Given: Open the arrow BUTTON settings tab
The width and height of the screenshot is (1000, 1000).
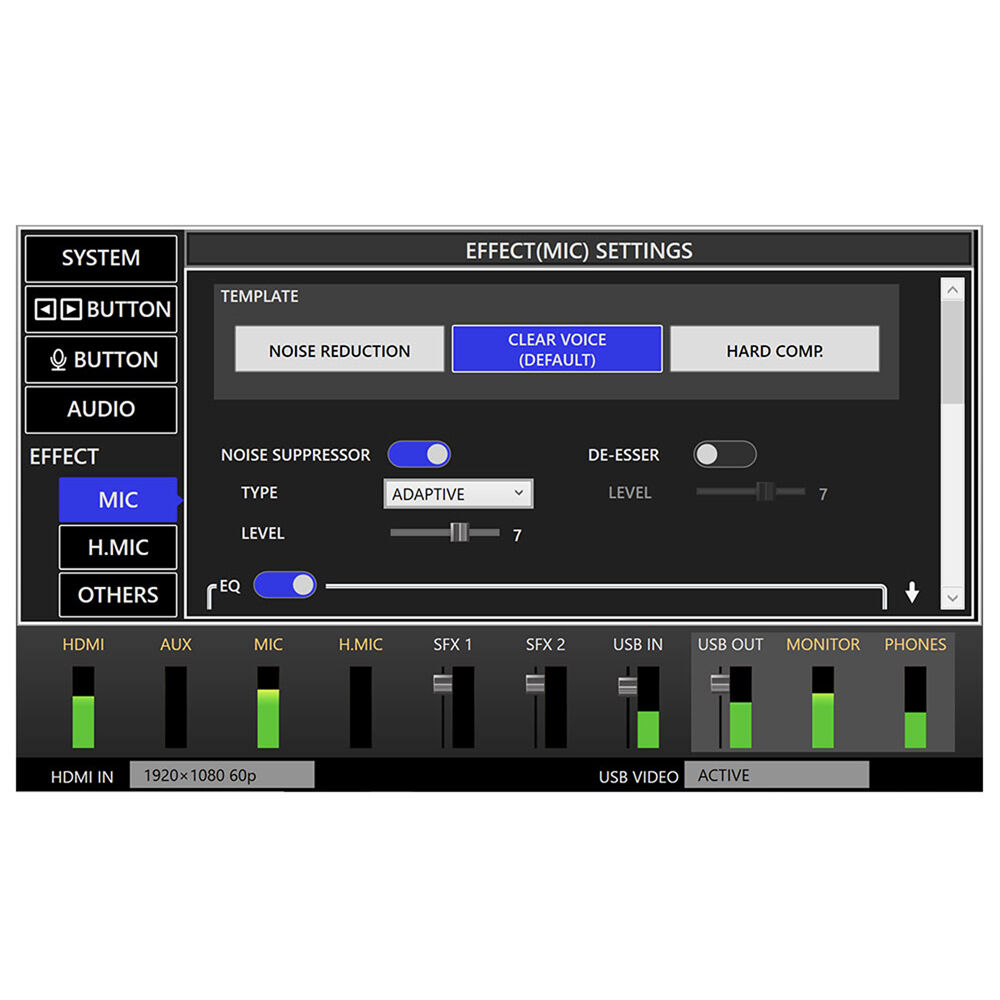Looking at the screenshot, I should (x=101, y=310).
